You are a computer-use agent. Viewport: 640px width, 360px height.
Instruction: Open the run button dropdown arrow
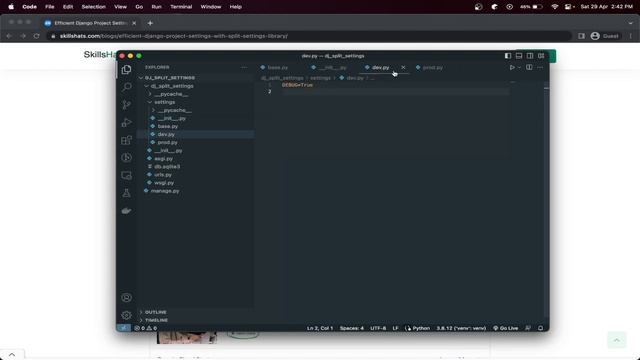519,67
